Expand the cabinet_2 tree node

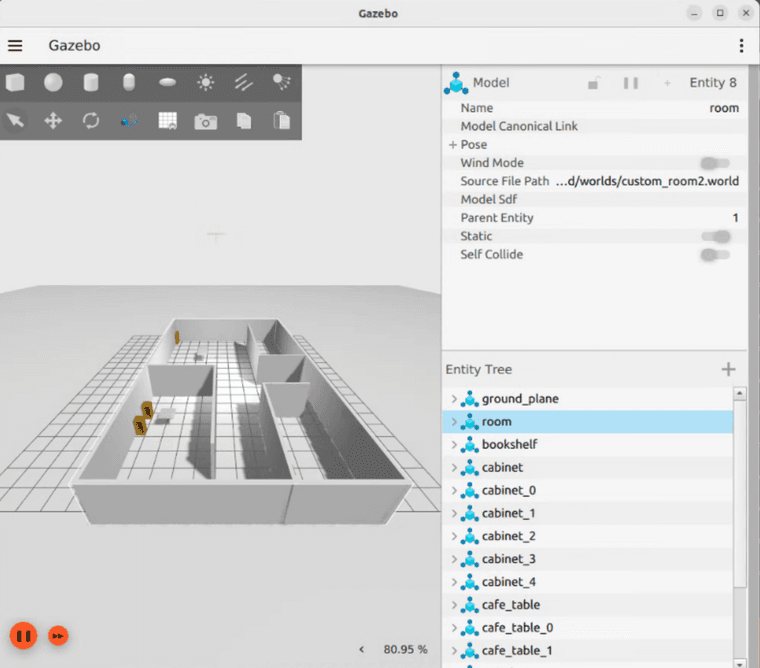coord(454,536)
